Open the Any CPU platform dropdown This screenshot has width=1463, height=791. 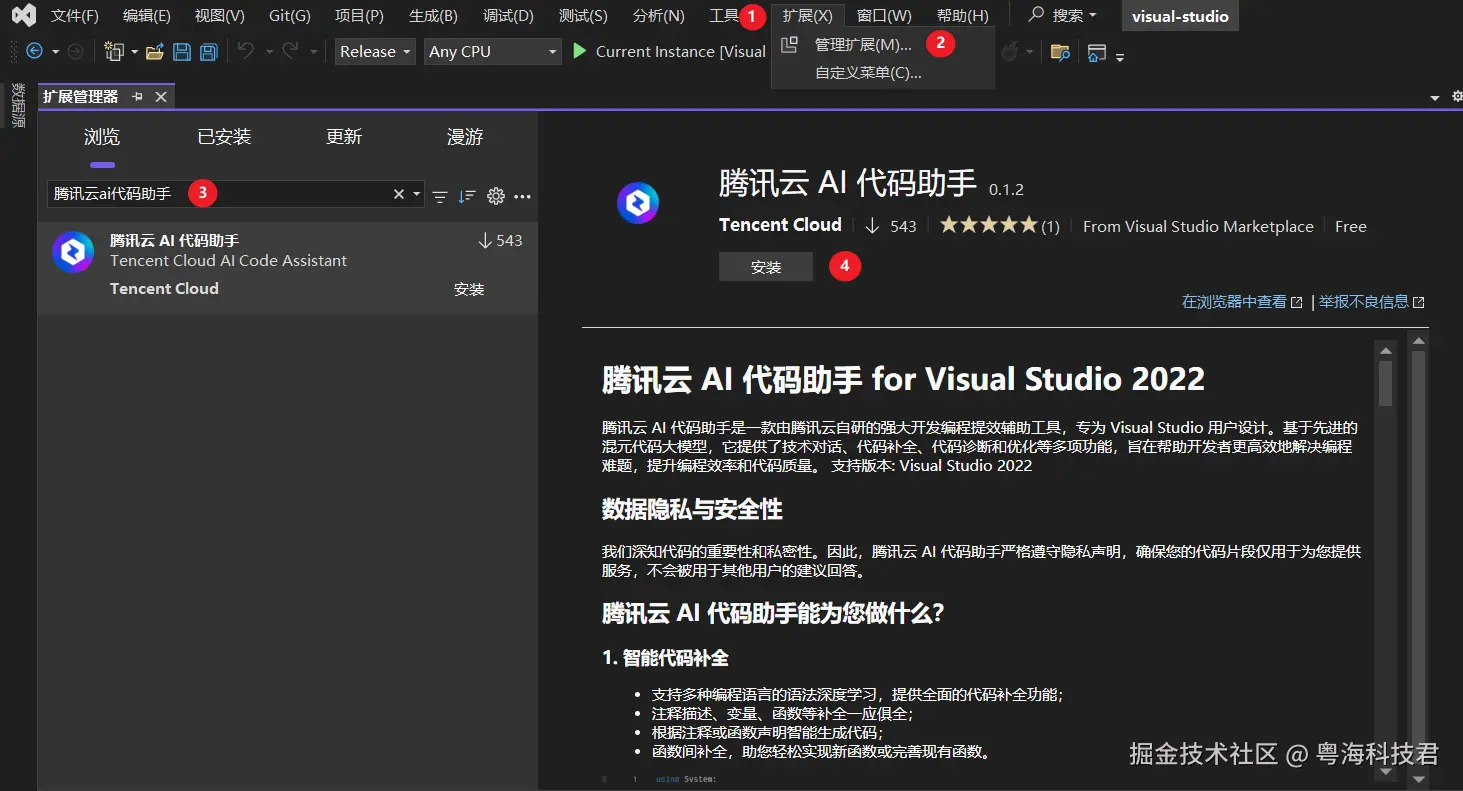pos(492,52)
